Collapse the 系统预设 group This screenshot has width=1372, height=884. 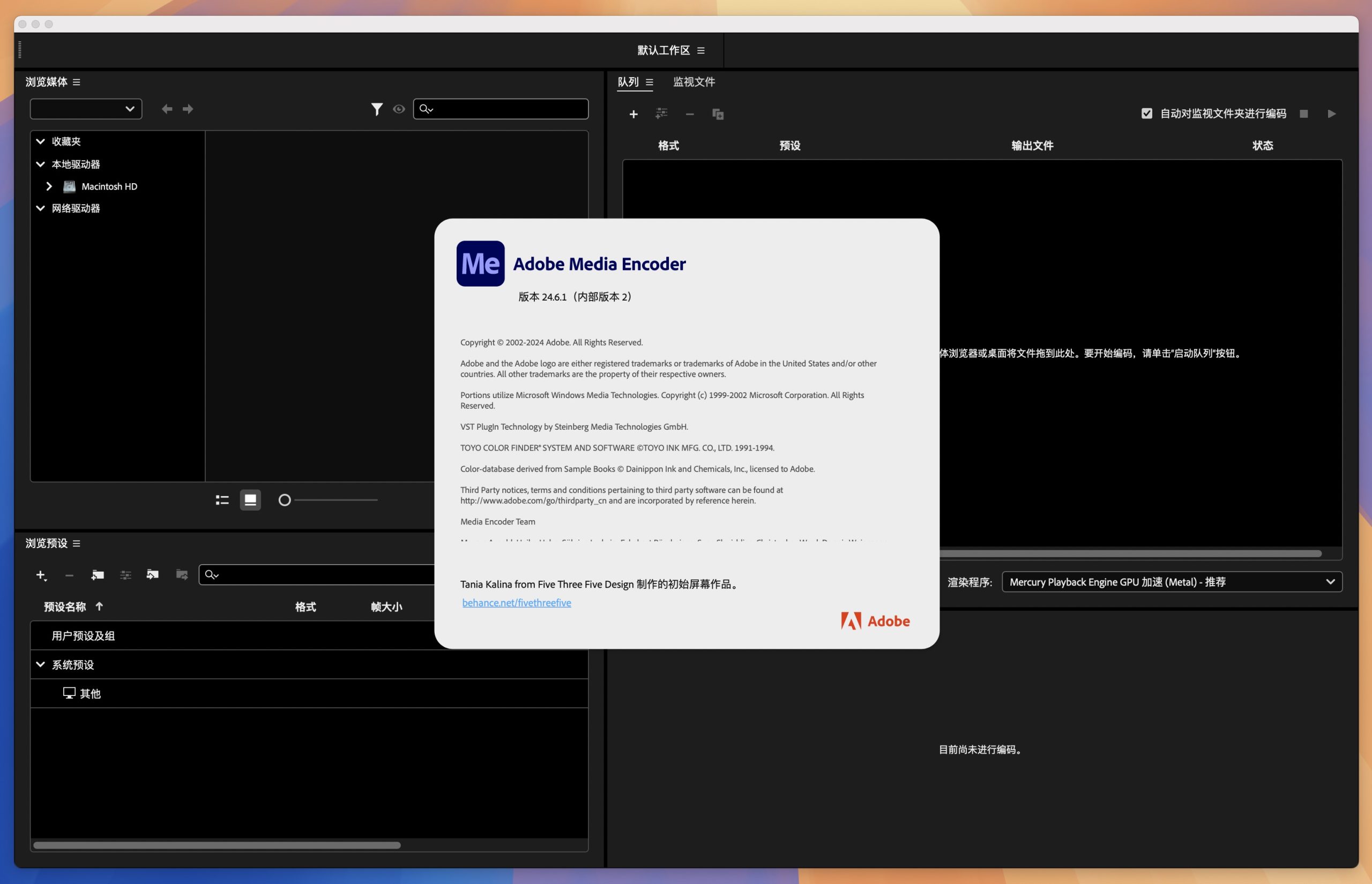click(x=40, y=664)
